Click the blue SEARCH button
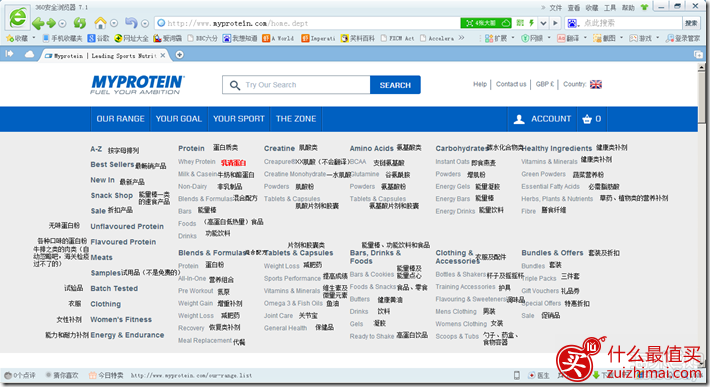Viewport: 710px width, 387px height. point(395,85)
